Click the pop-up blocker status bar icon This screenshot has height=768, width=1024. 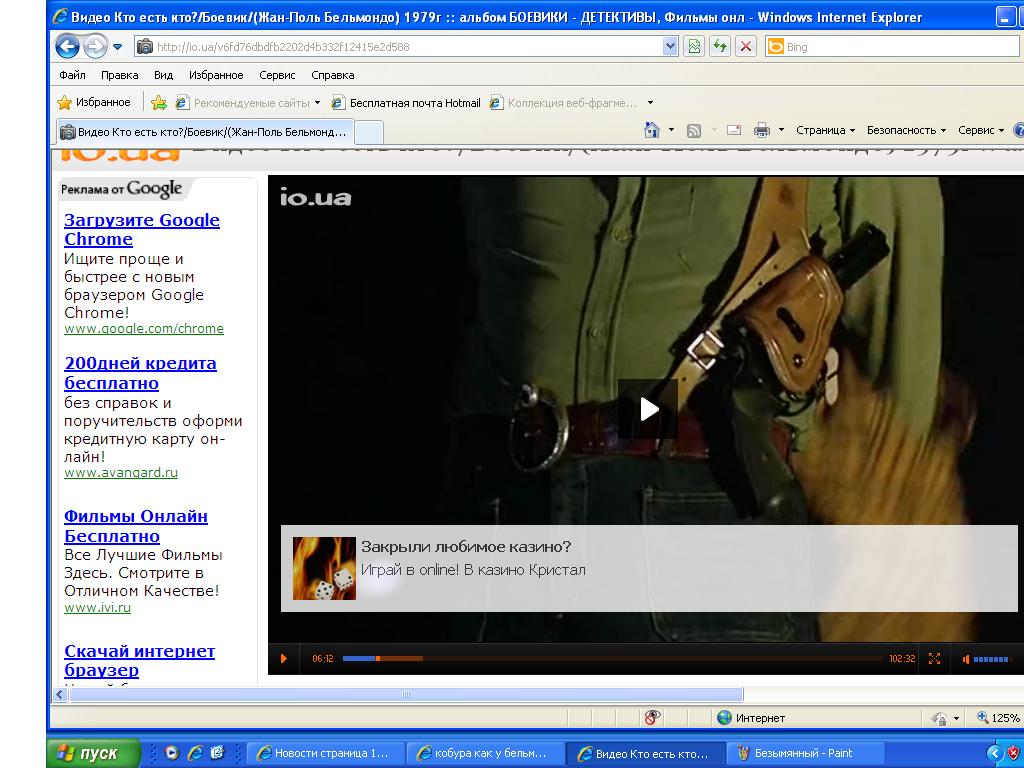[652, 718]
